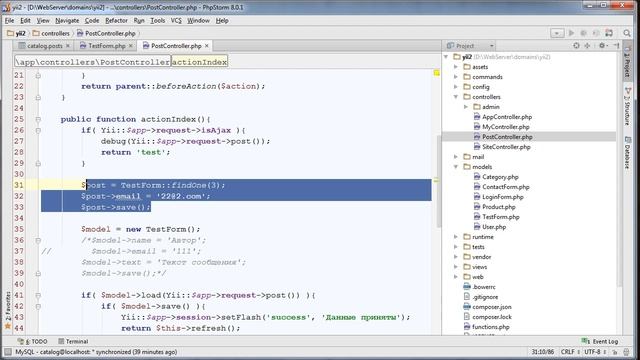Image resolution: width=640 pixels, height=360 pixels.
Task: Select functions.php in project tree
Action: [x=491, y=327]
